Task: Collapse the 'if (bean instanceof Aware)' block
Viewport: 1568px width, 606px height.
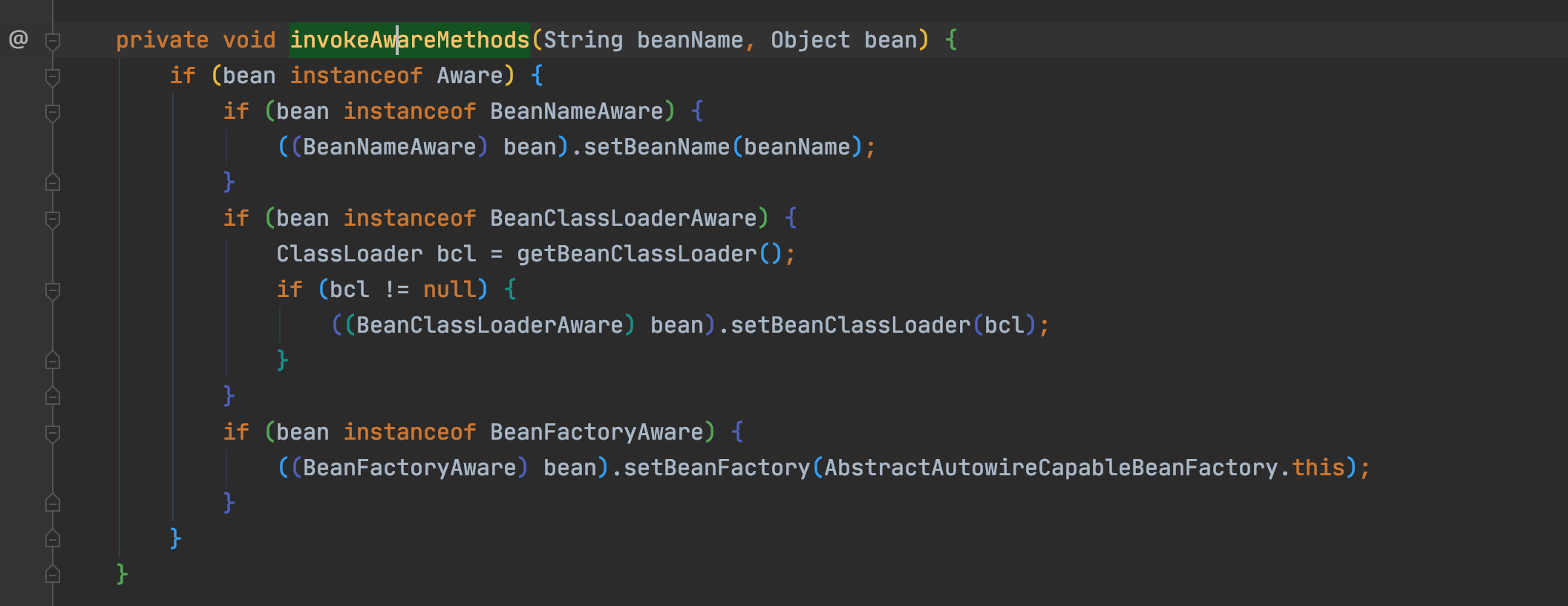Action: (53, 76)
